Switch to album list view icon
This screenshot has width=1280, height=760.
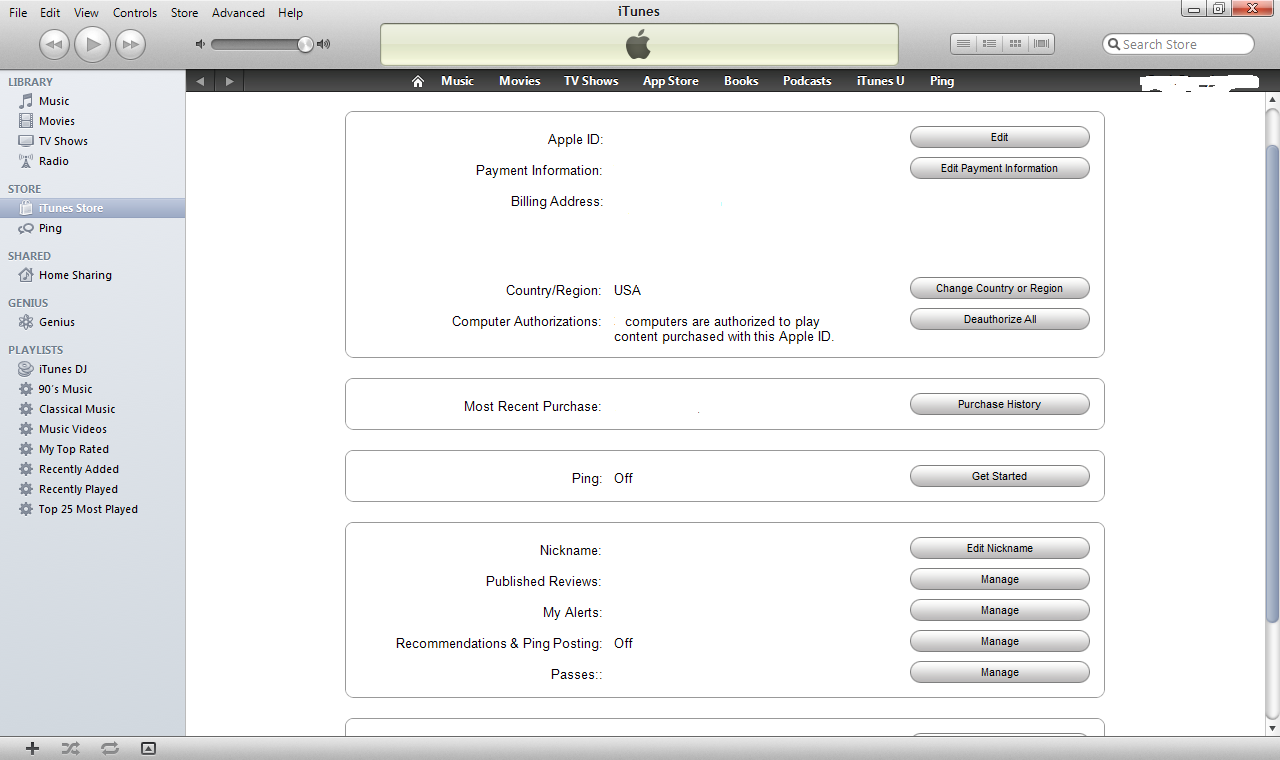989,44
